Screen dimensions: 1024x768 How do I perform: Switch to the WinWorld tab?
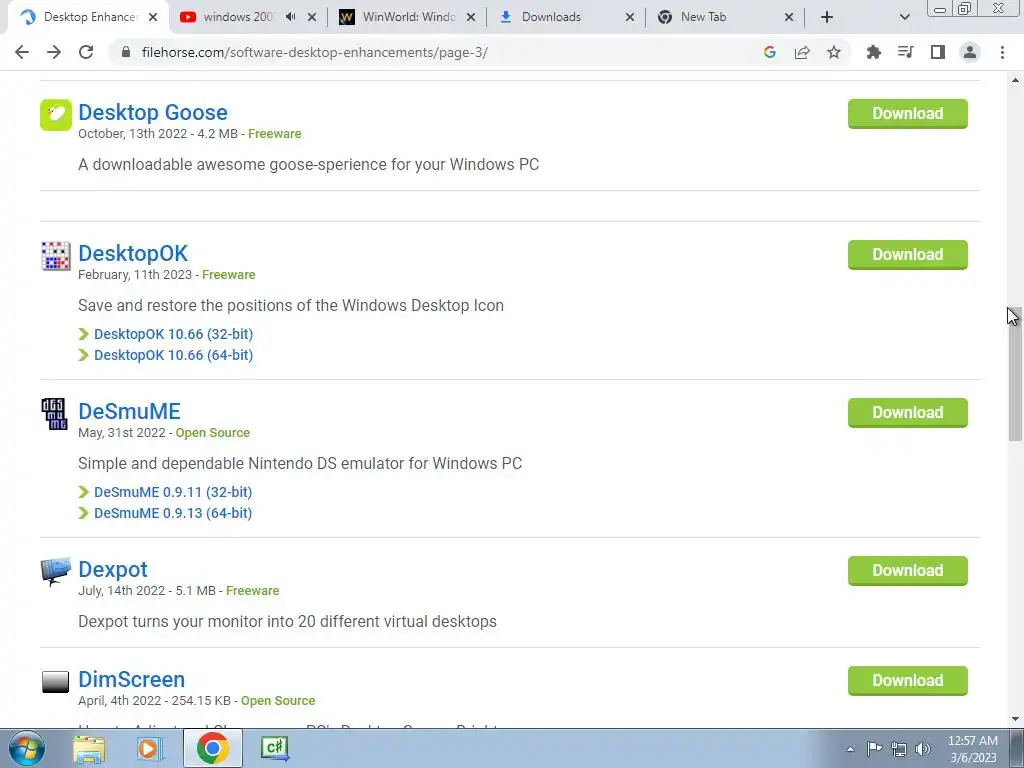(409, 17)
